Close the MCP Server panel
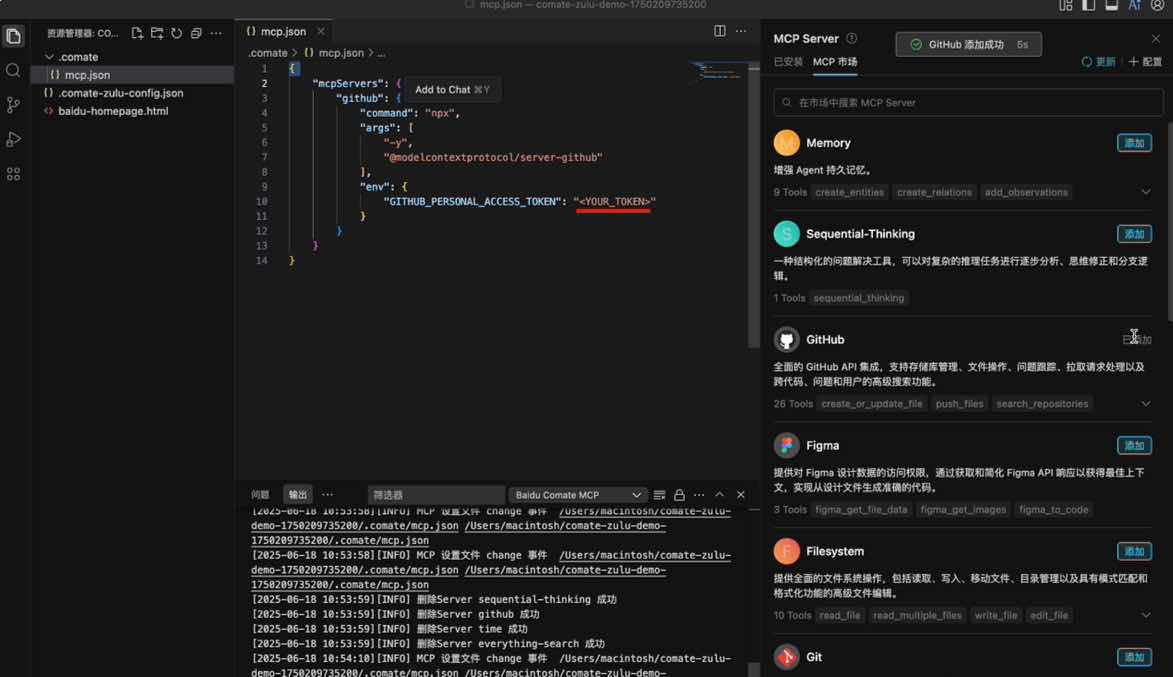Viewport: 1173px width, 677px height. [1155, 38]
